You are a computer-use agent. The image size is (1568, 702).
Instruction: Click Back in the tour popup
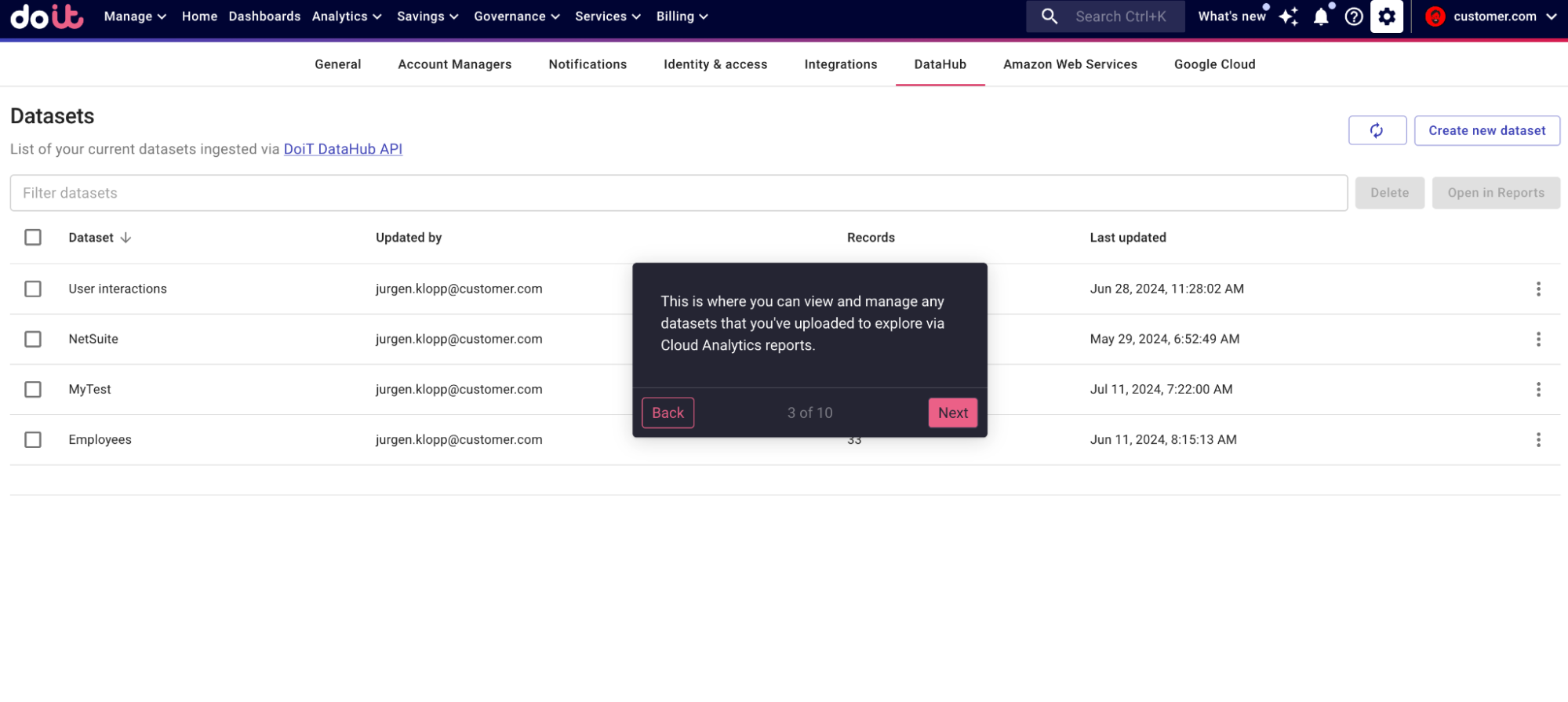click(x=668, y=413)
